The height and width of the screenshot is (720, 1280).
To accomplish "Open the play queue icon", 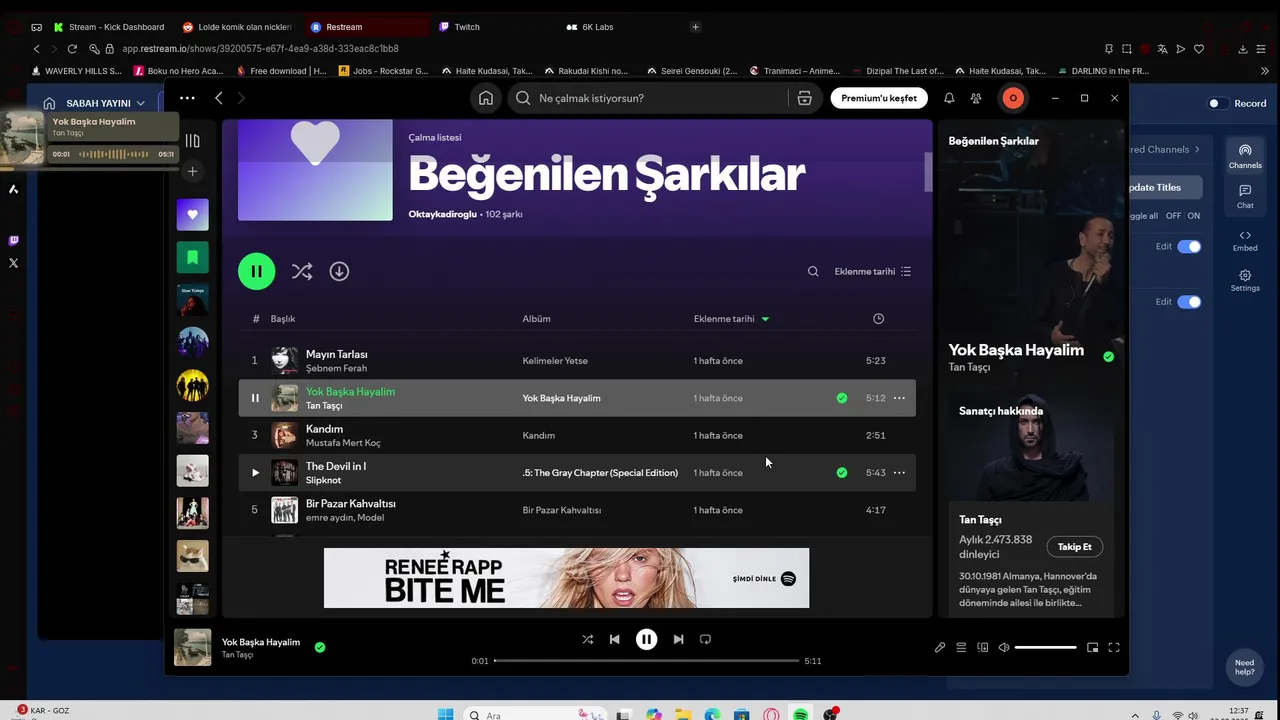I will pos(961,647).
